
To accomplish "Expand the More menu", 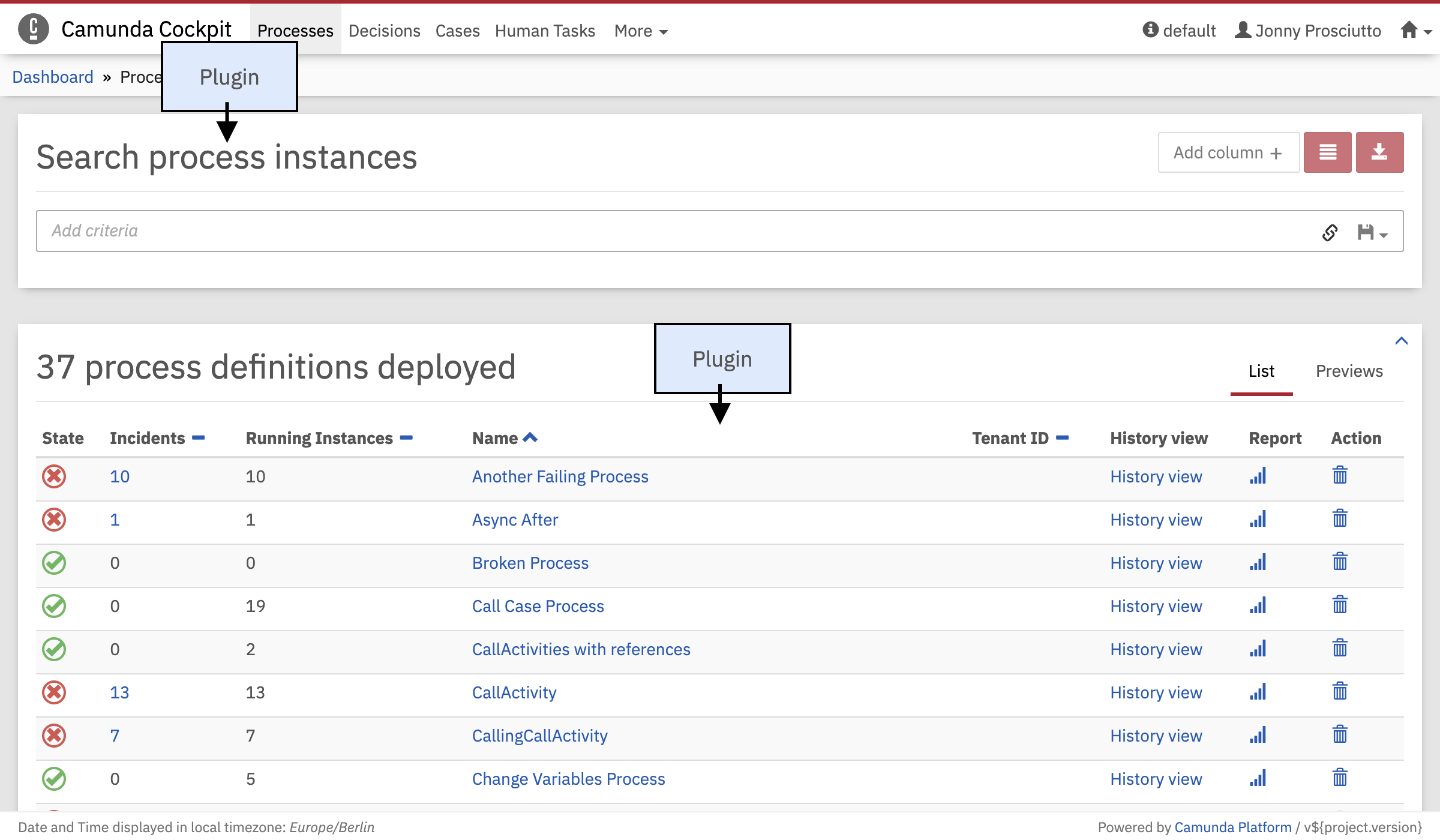I will pos(641,31).
